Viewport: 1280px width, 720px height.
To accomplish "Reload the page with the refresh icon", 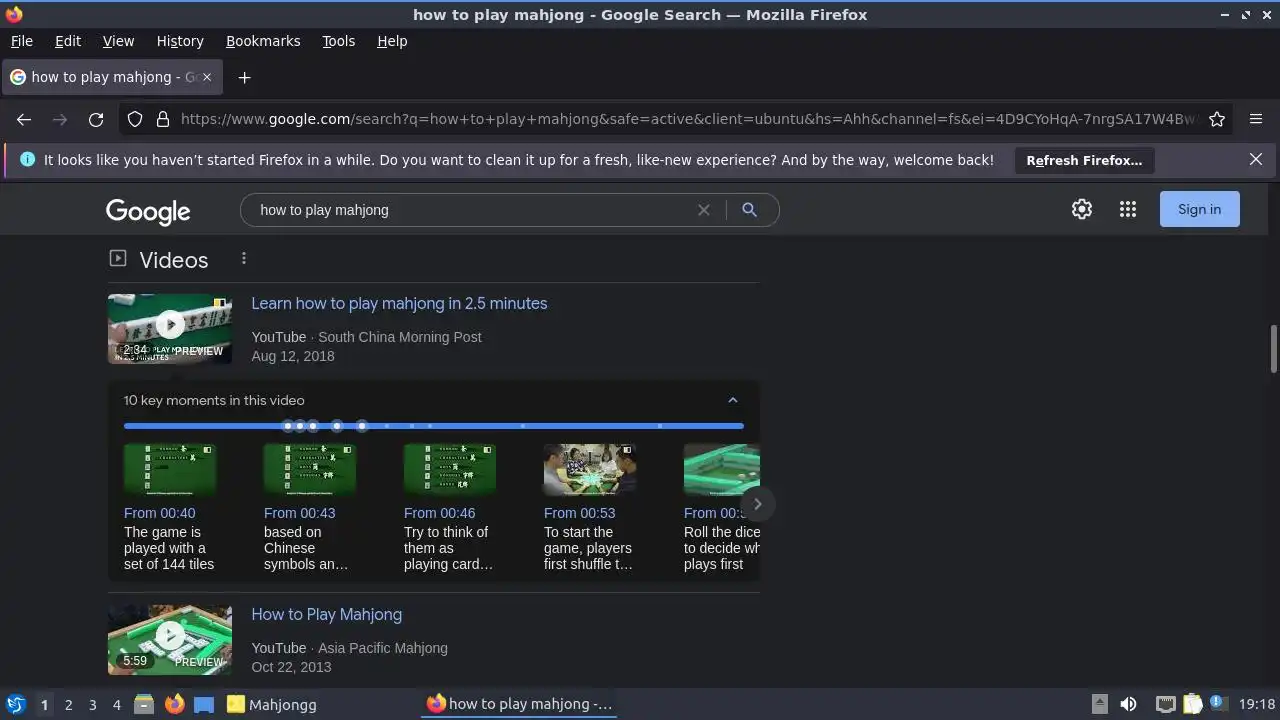I will pyautogui.click(x=96, y=119).
